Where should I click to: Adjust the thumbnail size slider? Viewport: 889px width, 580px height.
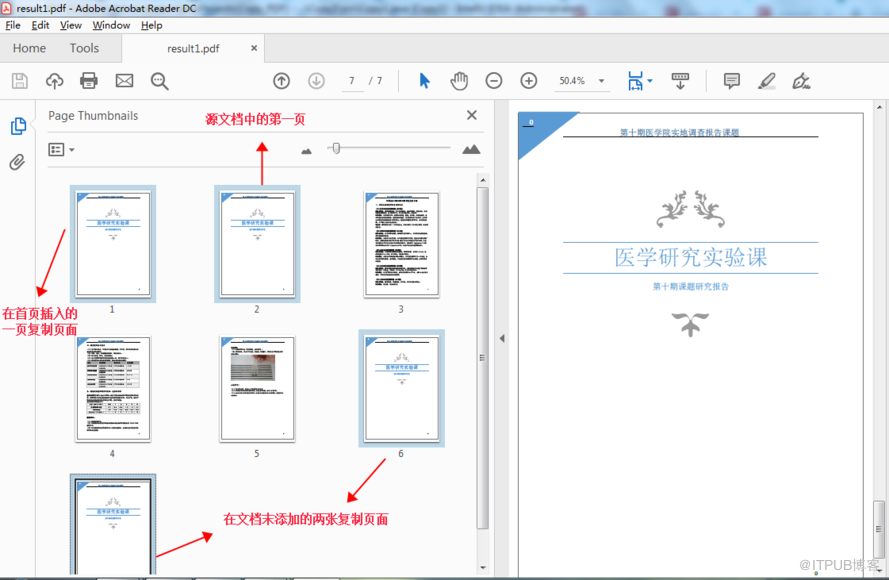337,149
